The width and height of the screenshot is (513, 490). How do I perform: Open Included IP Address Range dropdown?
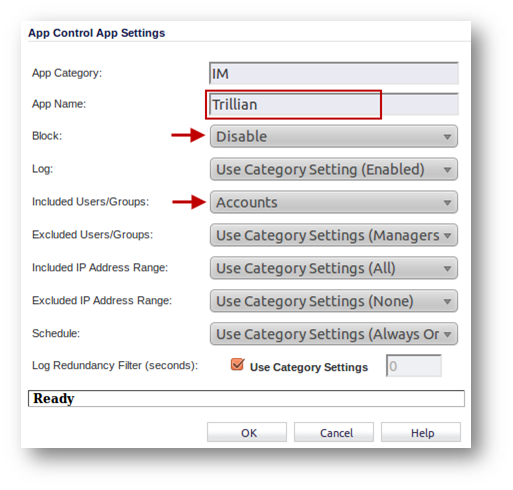click(x=334, y=268)
